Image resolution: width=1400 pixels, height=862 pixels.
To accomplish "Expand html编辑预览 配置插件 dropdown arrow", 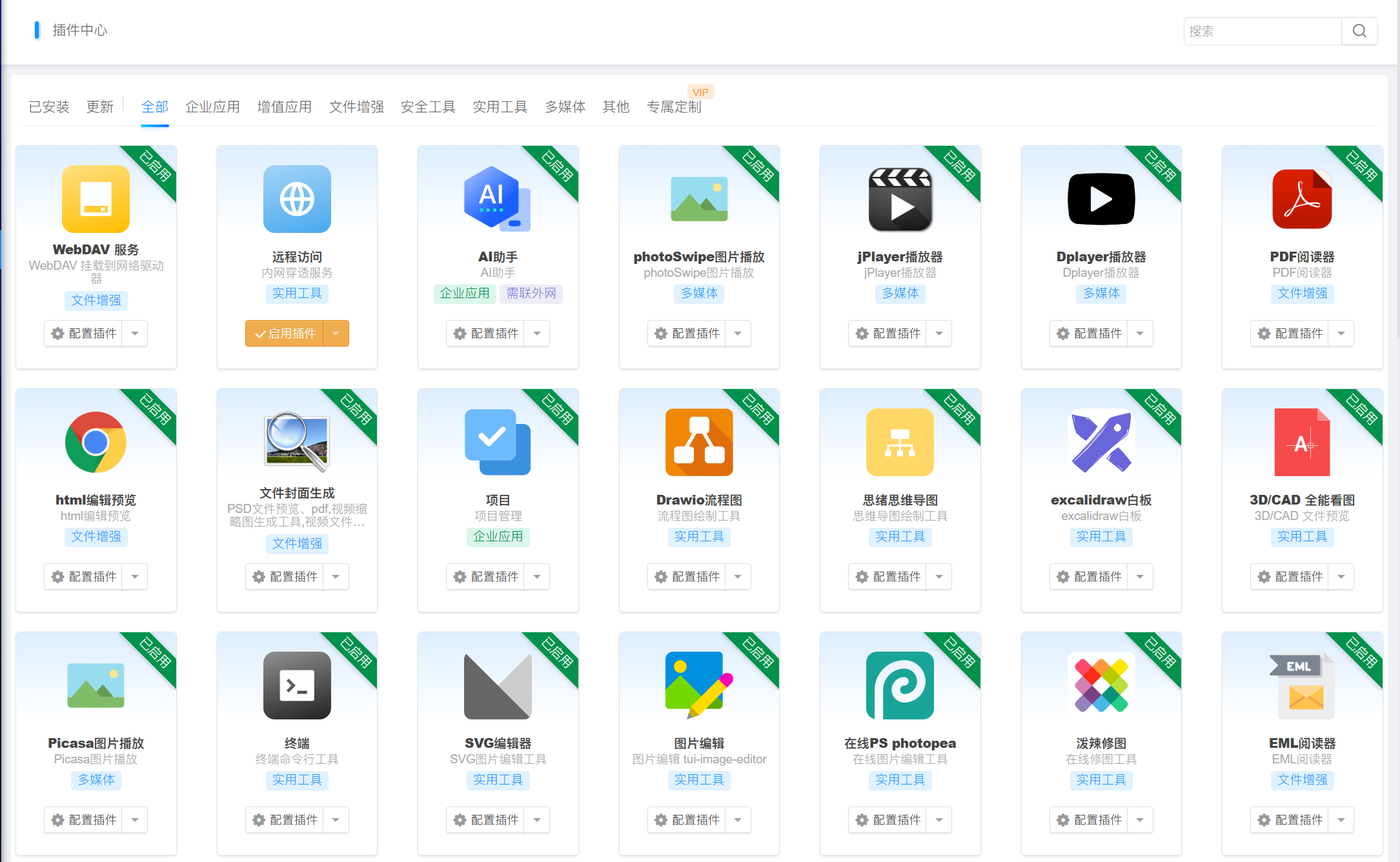I will point(135,577).
